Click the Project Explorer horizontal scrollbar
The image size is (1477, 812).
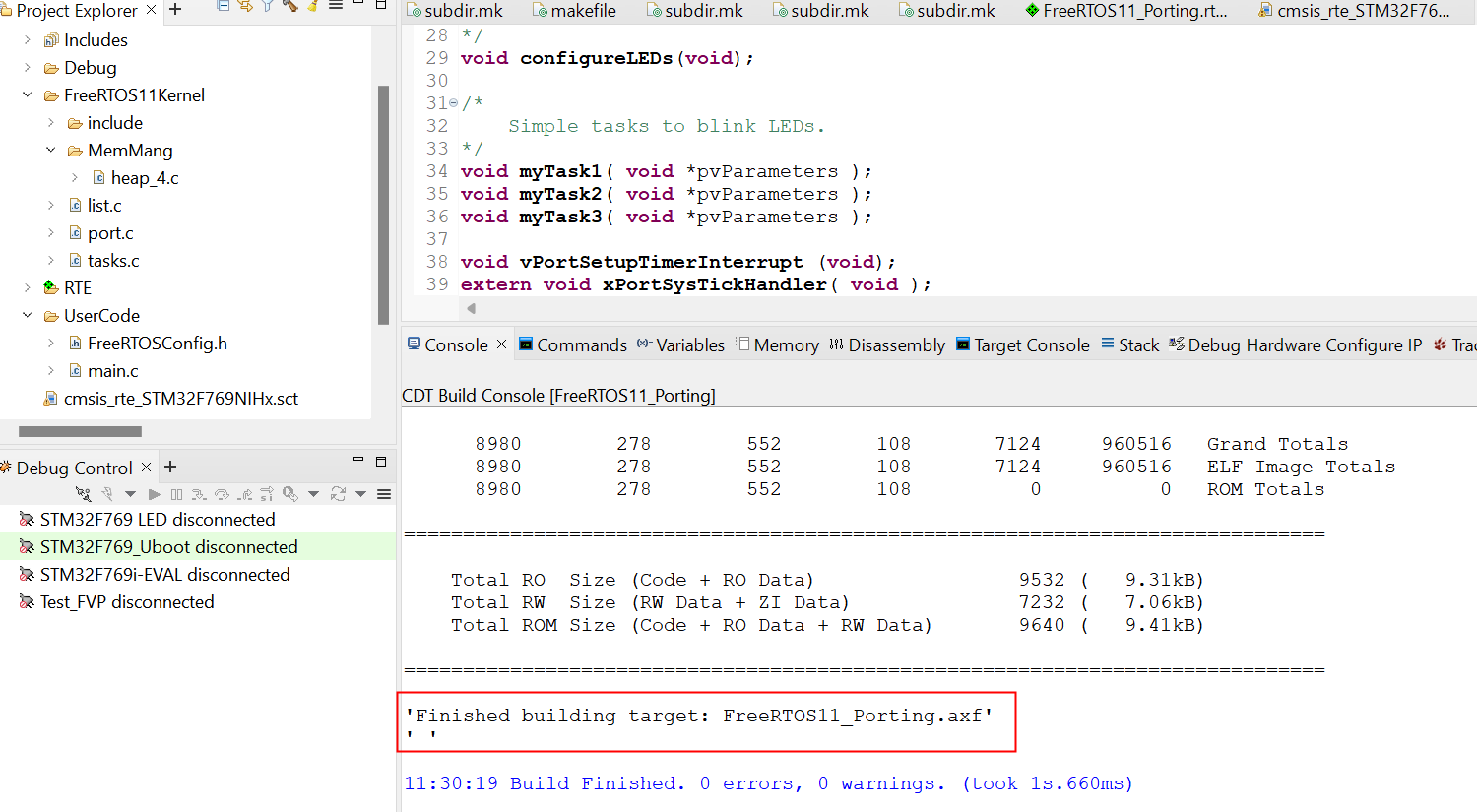(x=80, y=431)
